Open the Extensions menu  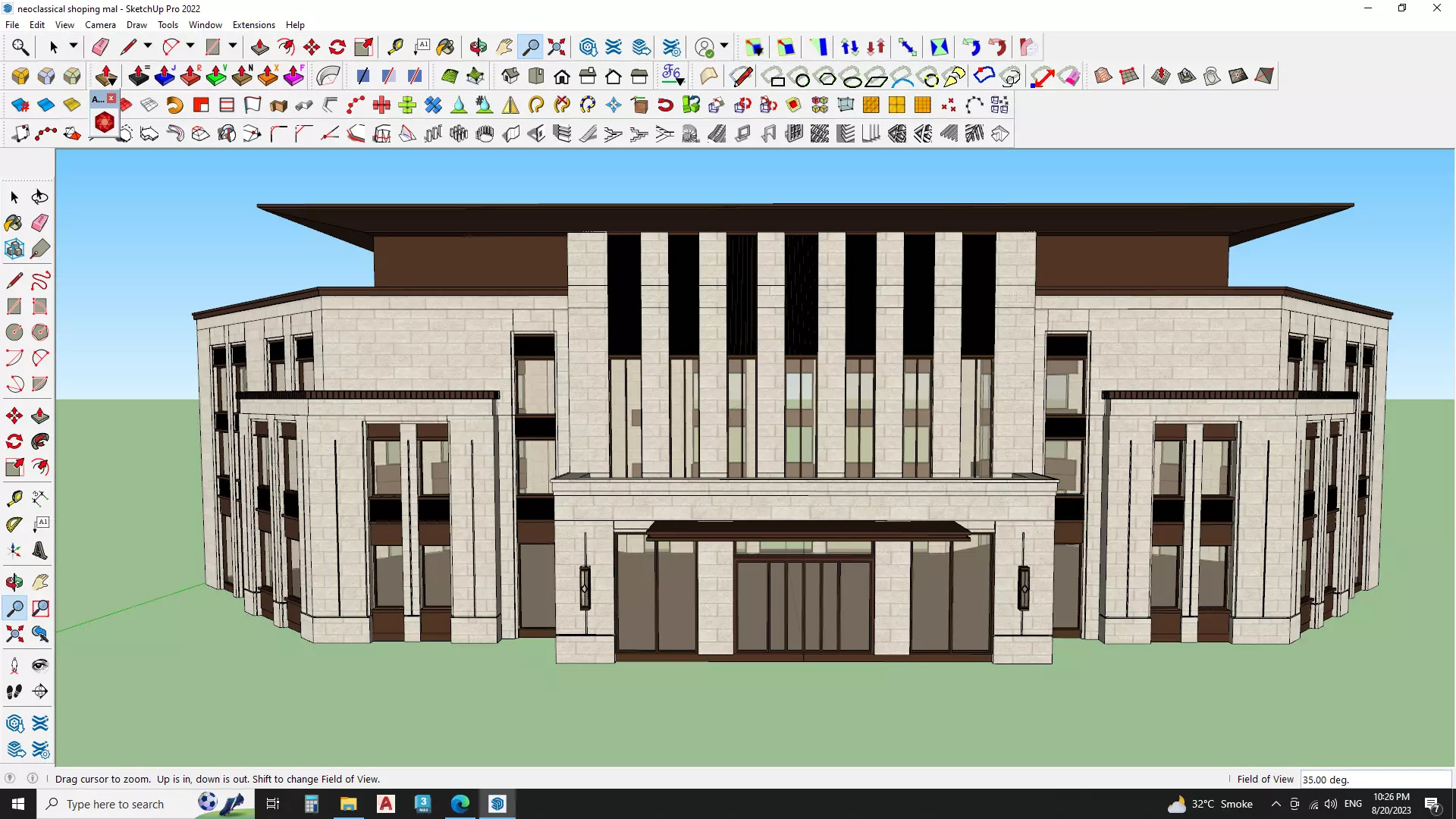253,25
